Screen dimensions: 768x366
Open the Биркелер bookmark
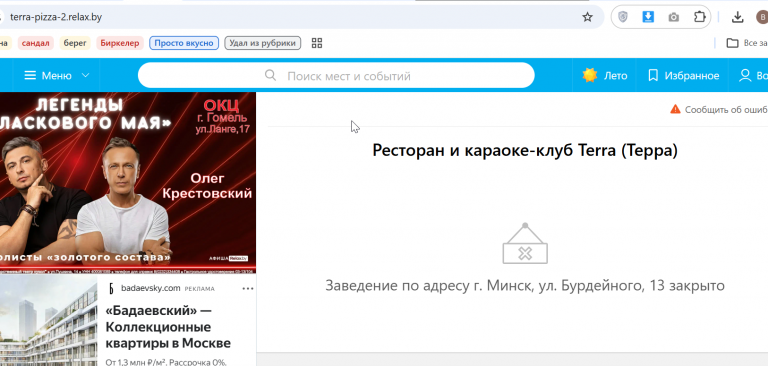click(x=120, y=43)
